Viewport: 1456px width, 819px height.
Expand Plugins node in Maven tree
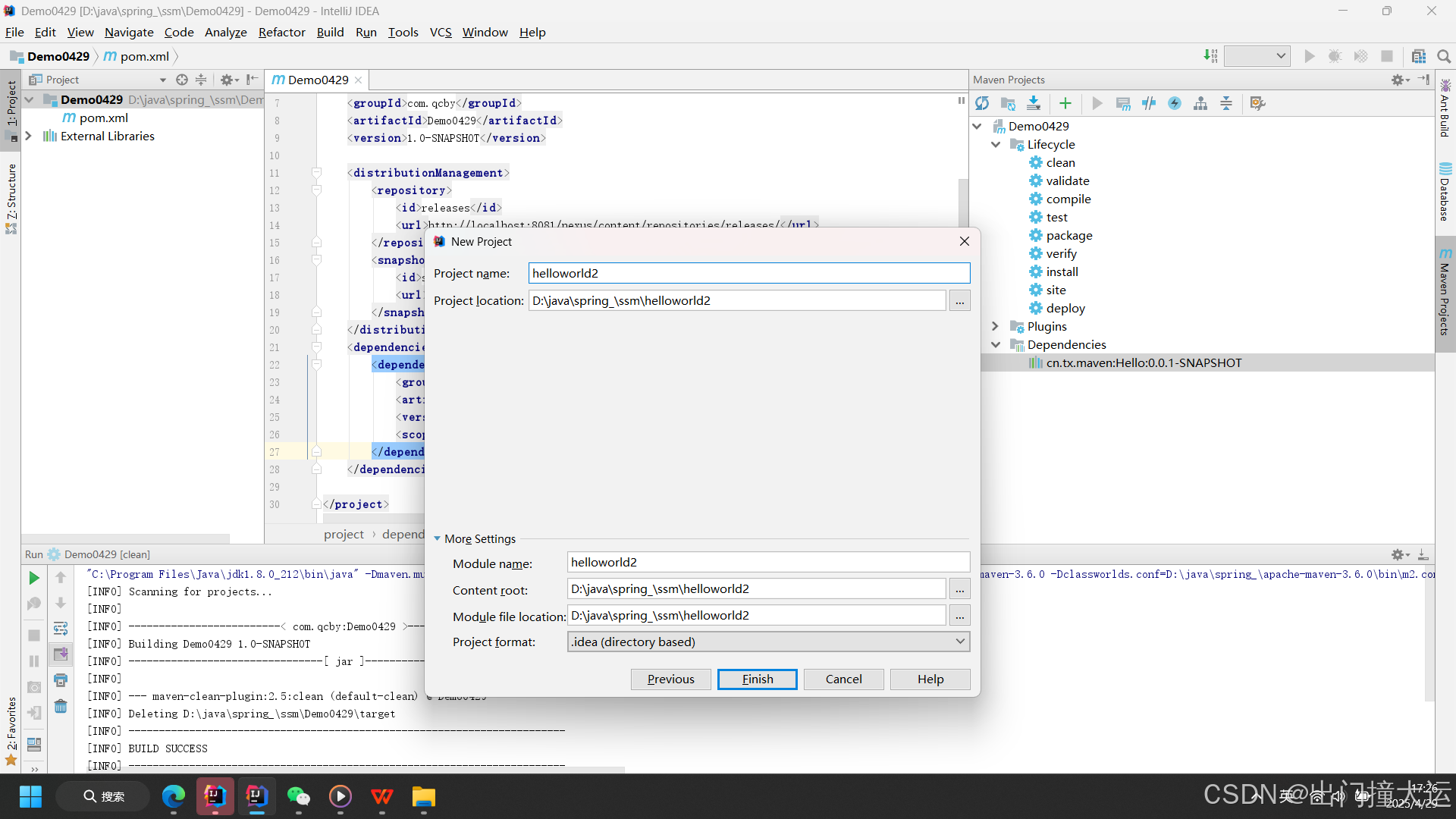pyautogui.click(x=995, y=326)
